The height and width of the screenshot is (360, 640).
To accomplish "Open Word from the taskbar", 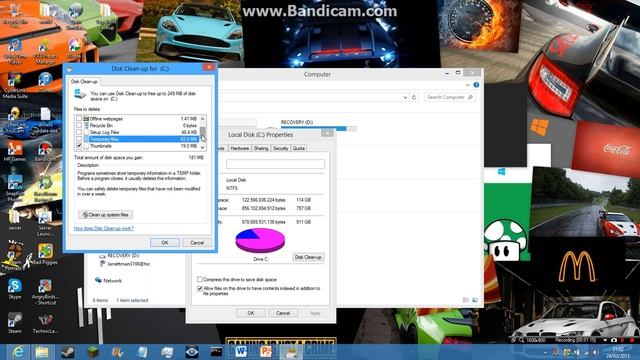I will pyautogui.click(x=241, y=352).
